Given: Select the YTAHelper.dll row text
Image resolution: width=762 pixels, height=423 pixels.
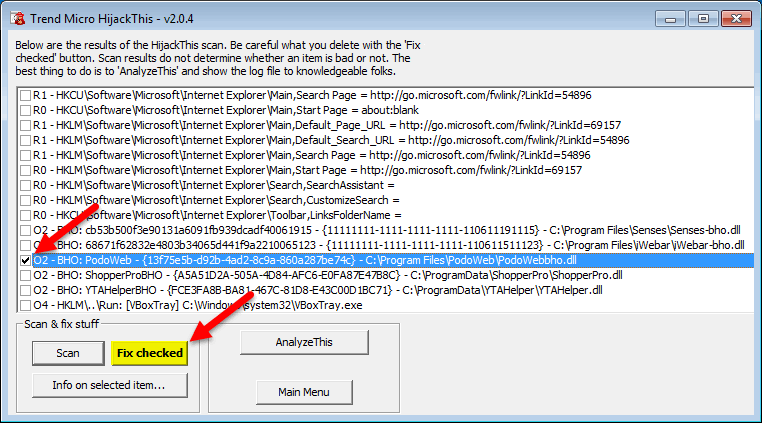Looking at the screenshot, I should click(x=318, y=290).
